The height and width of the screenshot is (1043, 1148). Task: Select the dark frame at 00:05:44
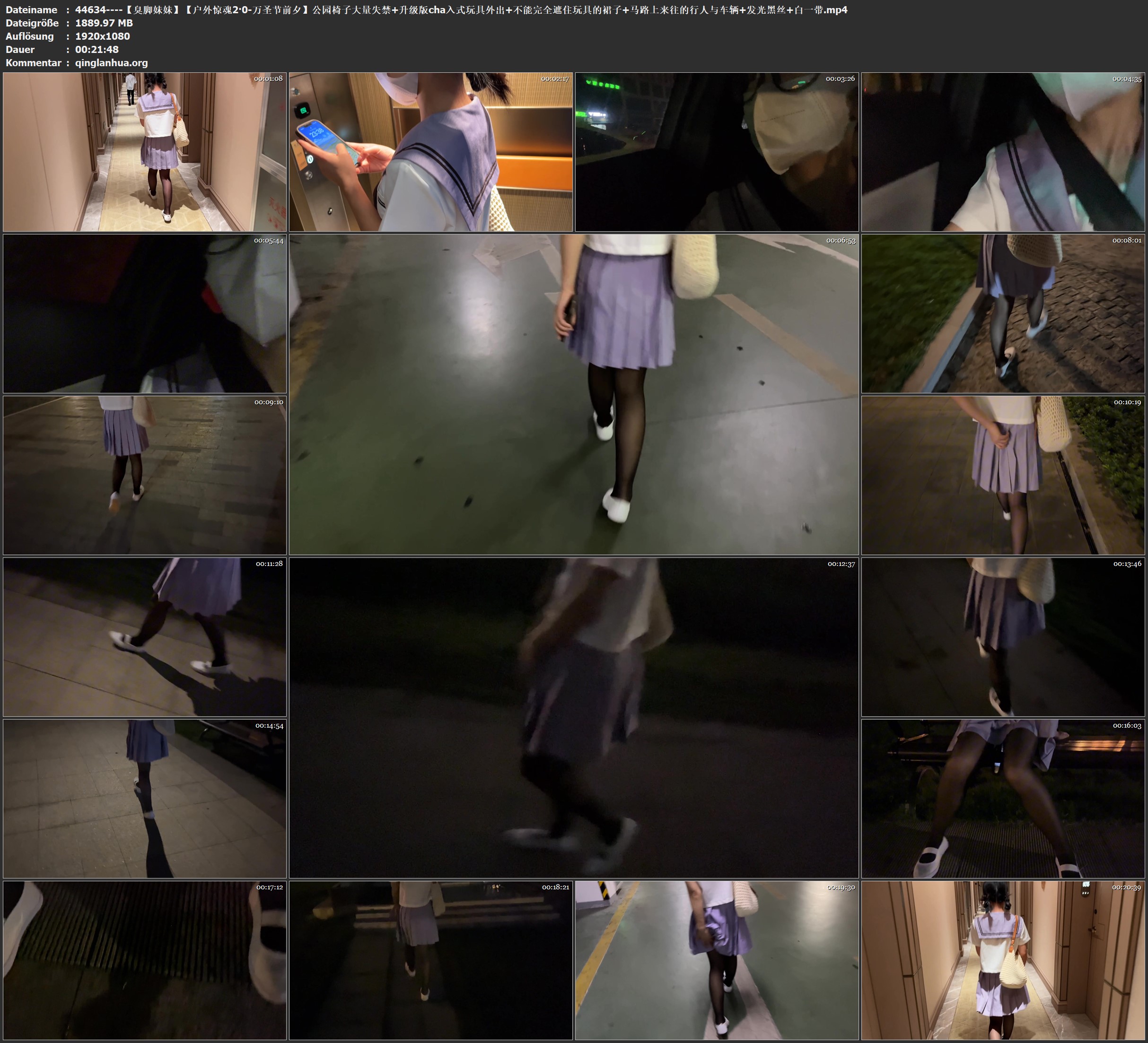pyautogui.click(x=145, y=313)
